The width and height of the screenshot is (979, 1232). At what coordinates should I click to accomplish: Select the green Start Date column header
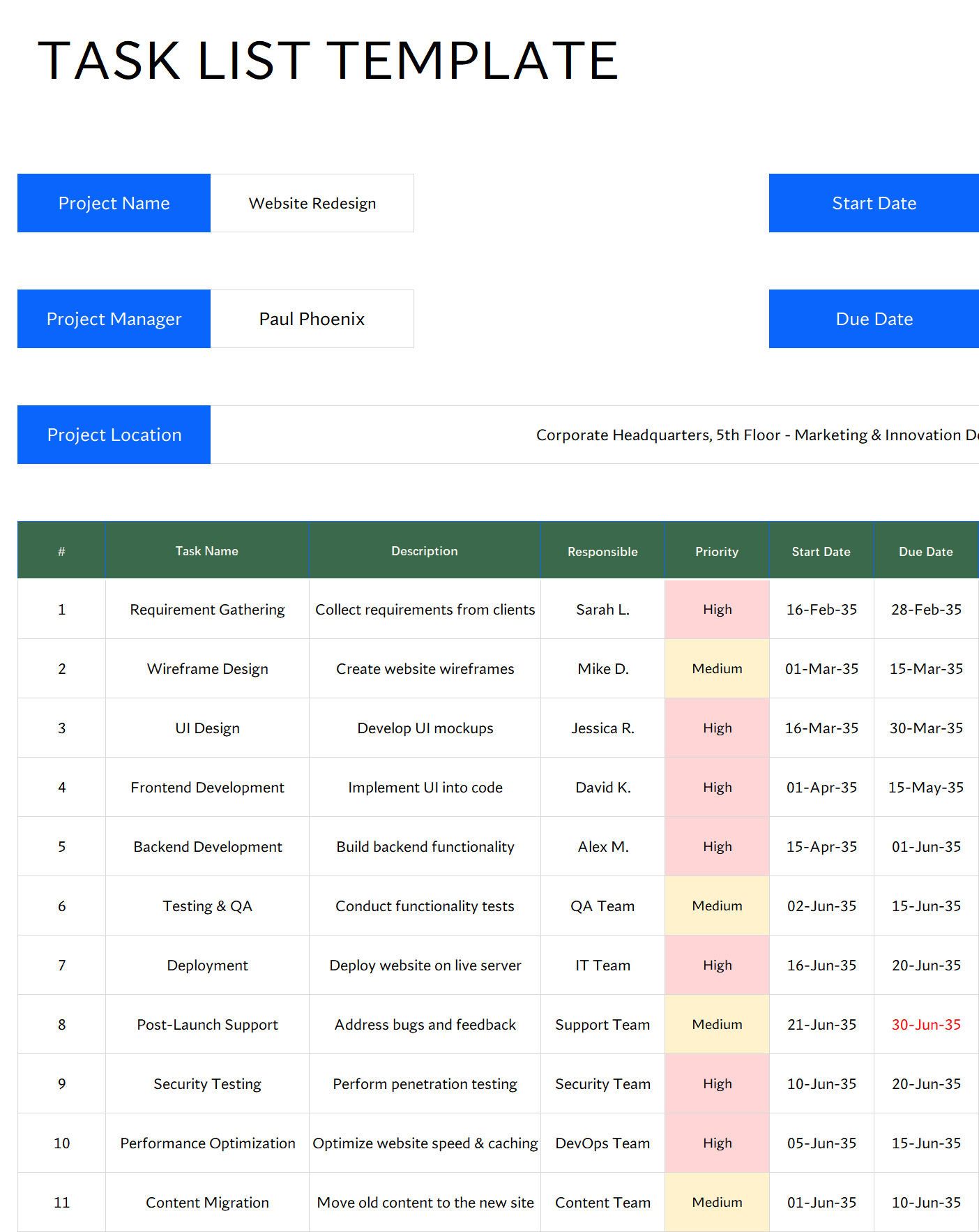click(821, 551)
